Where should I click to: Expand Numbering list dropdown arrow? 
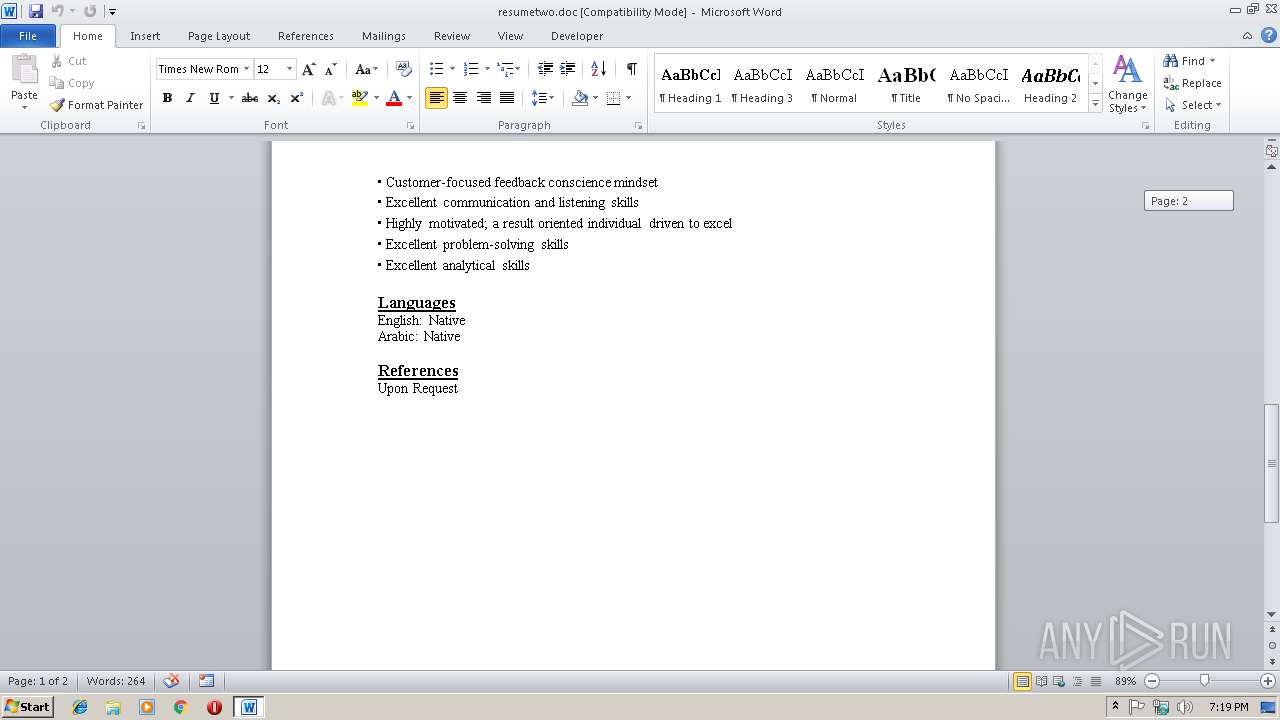[x=487, y=69]
